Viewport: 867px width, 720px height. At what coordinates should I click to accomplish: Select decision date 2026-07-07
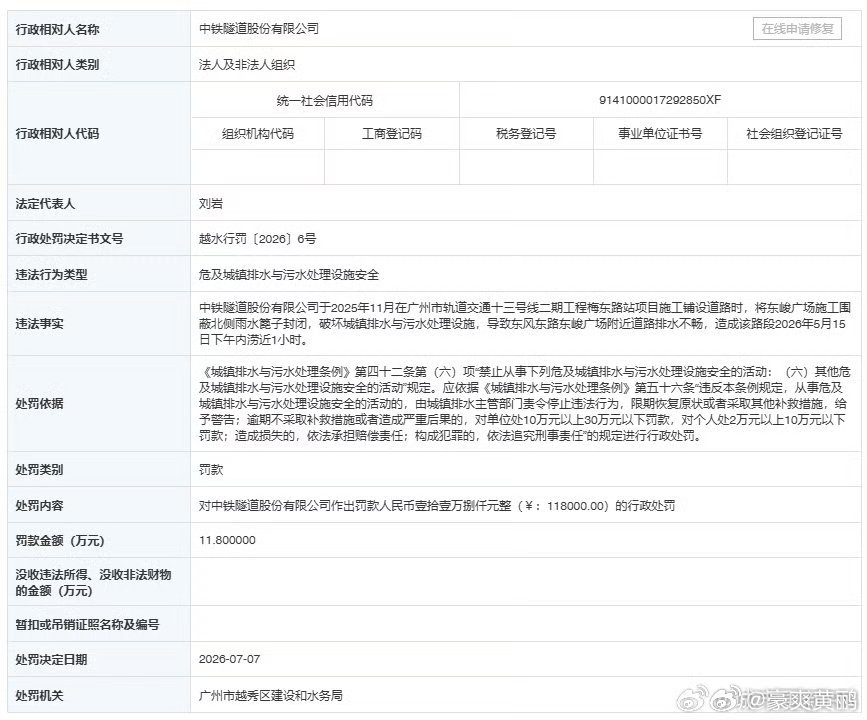[229, 659]
